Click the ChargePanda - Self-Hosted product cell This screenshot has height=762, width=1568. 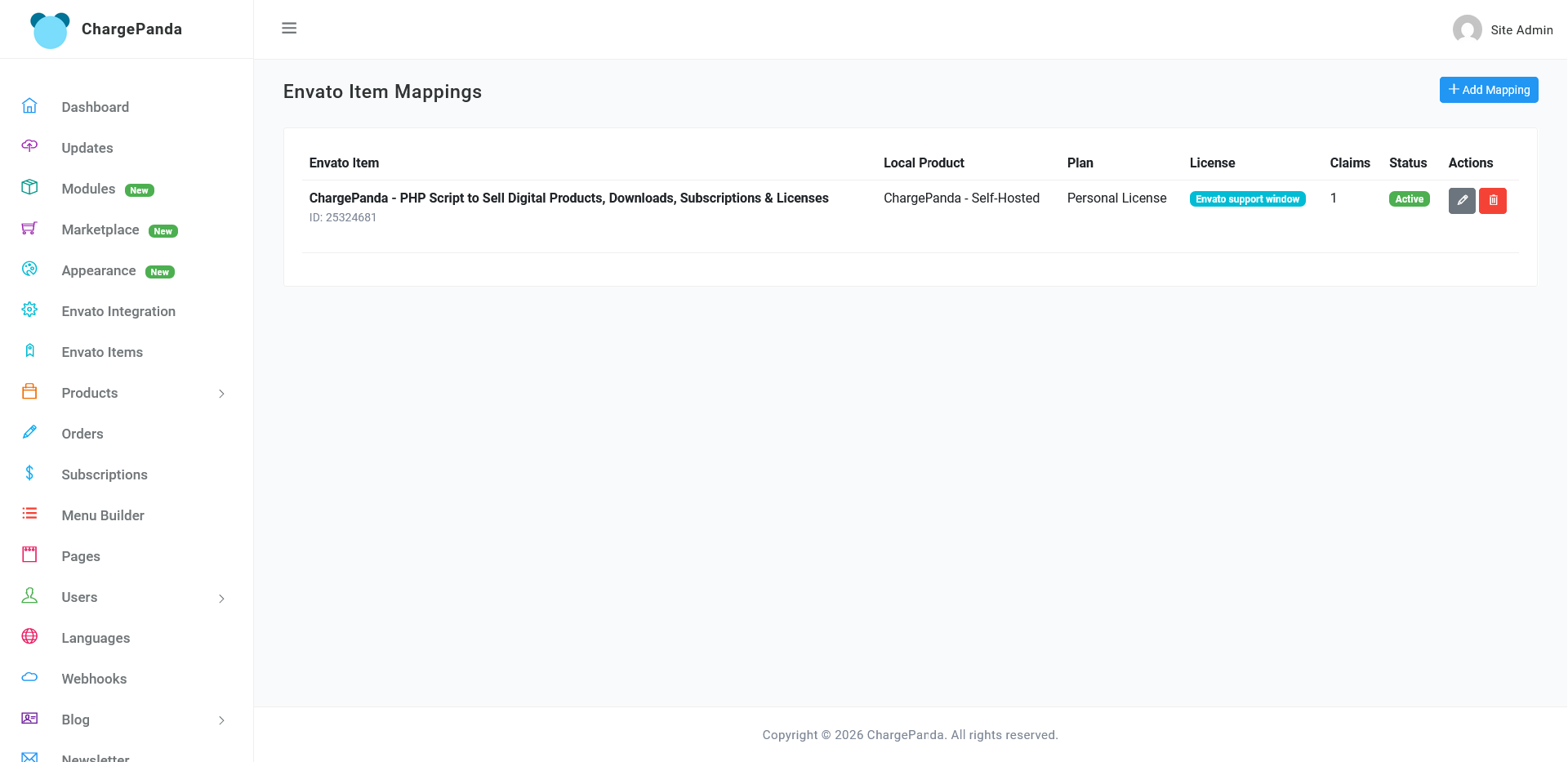(x=961, y=198)
